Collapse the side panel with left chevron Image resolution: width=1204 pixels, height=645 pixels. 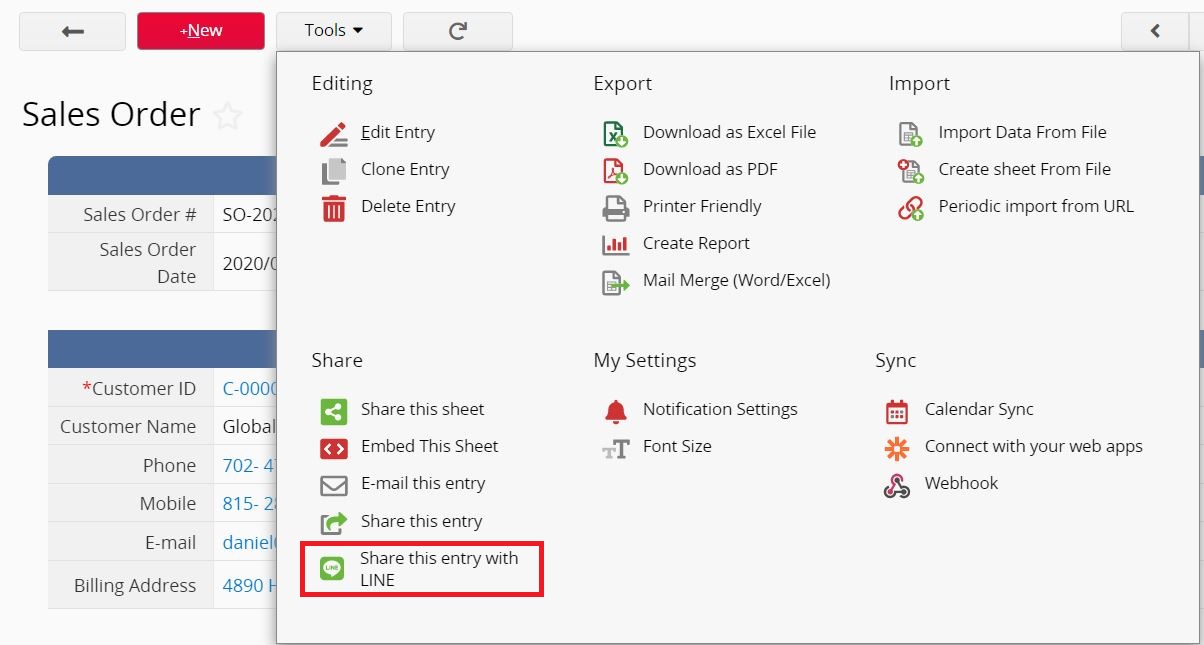tap(1155, 31)
